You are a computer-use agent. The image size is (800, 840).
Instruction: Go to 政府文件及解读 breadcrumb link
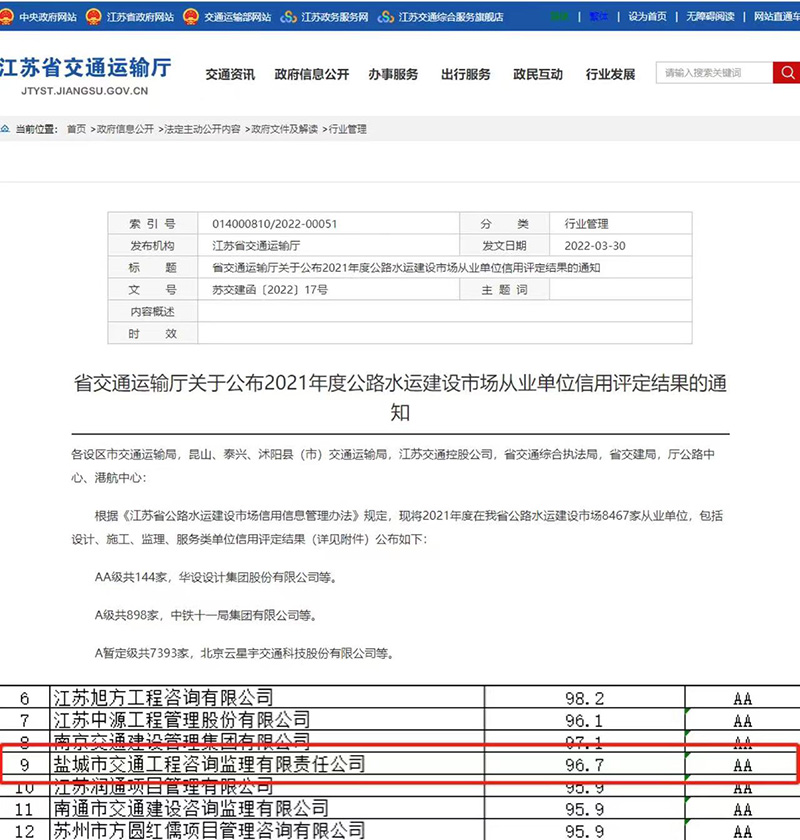pos(285,129)
